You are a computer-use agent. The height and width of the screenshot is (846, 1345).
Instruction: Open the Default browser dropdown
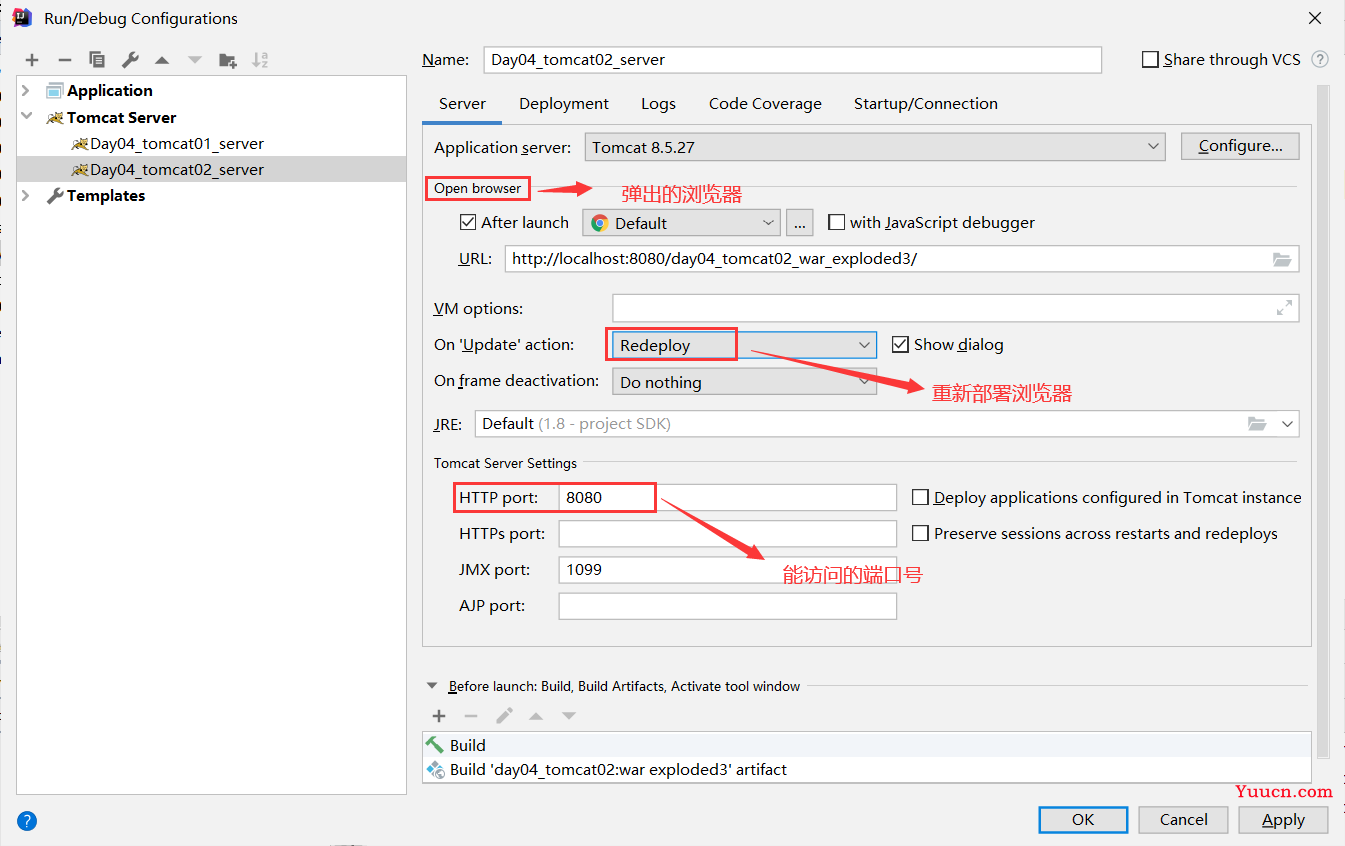(681, 223)
